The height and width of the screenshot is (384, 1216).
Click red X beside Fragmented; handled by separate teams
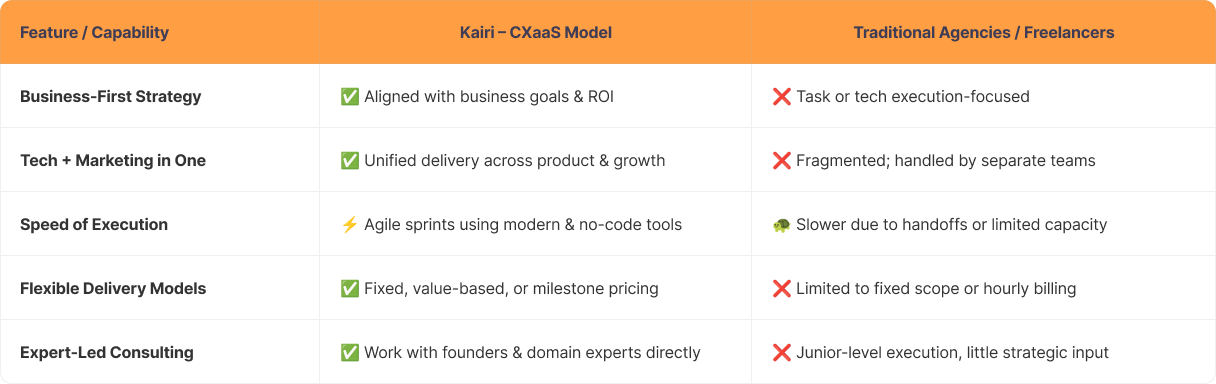tap(781, 161)
